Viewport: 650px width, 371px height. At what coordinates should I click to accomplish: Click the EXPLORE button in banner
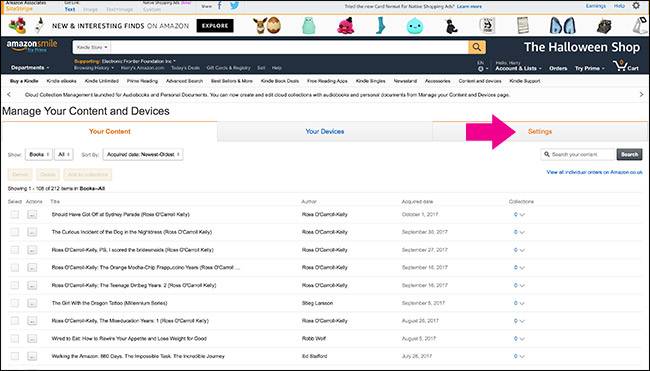point(215,26)
